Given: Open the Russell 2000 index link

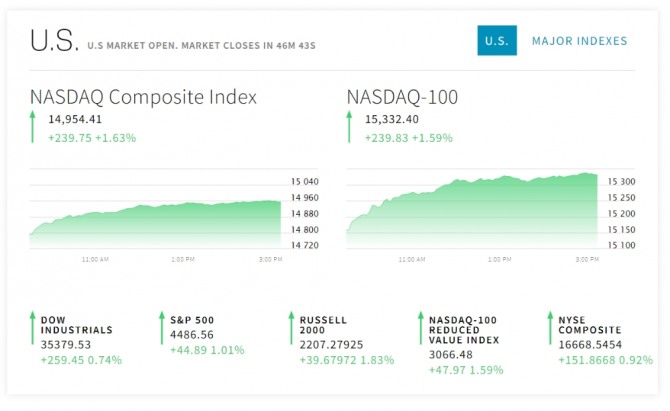Looking at the screenshot, I should tap(323, 324).
